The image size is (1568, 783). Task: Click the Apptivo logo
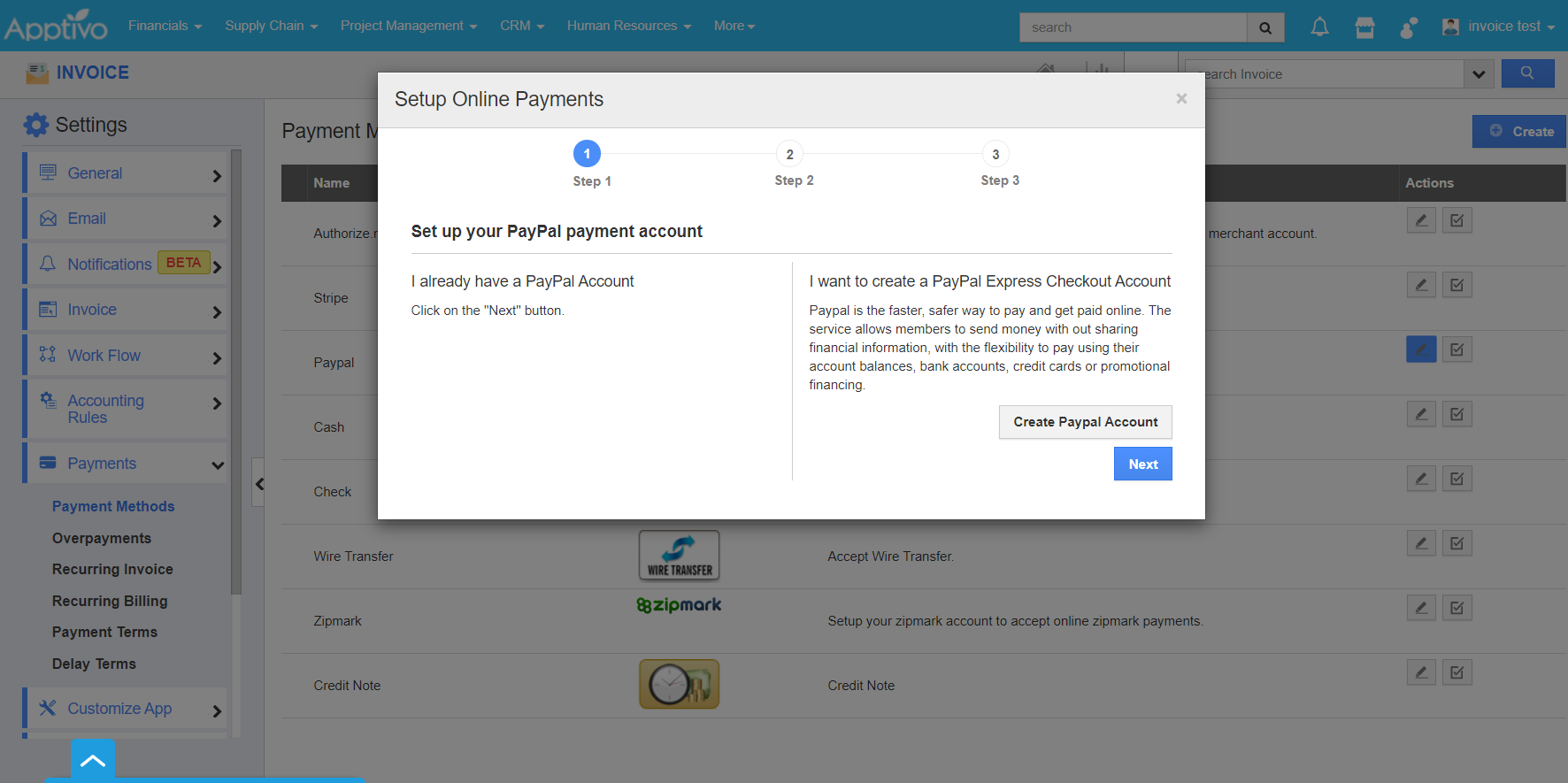pyautogui.click(x=56, y=26)
